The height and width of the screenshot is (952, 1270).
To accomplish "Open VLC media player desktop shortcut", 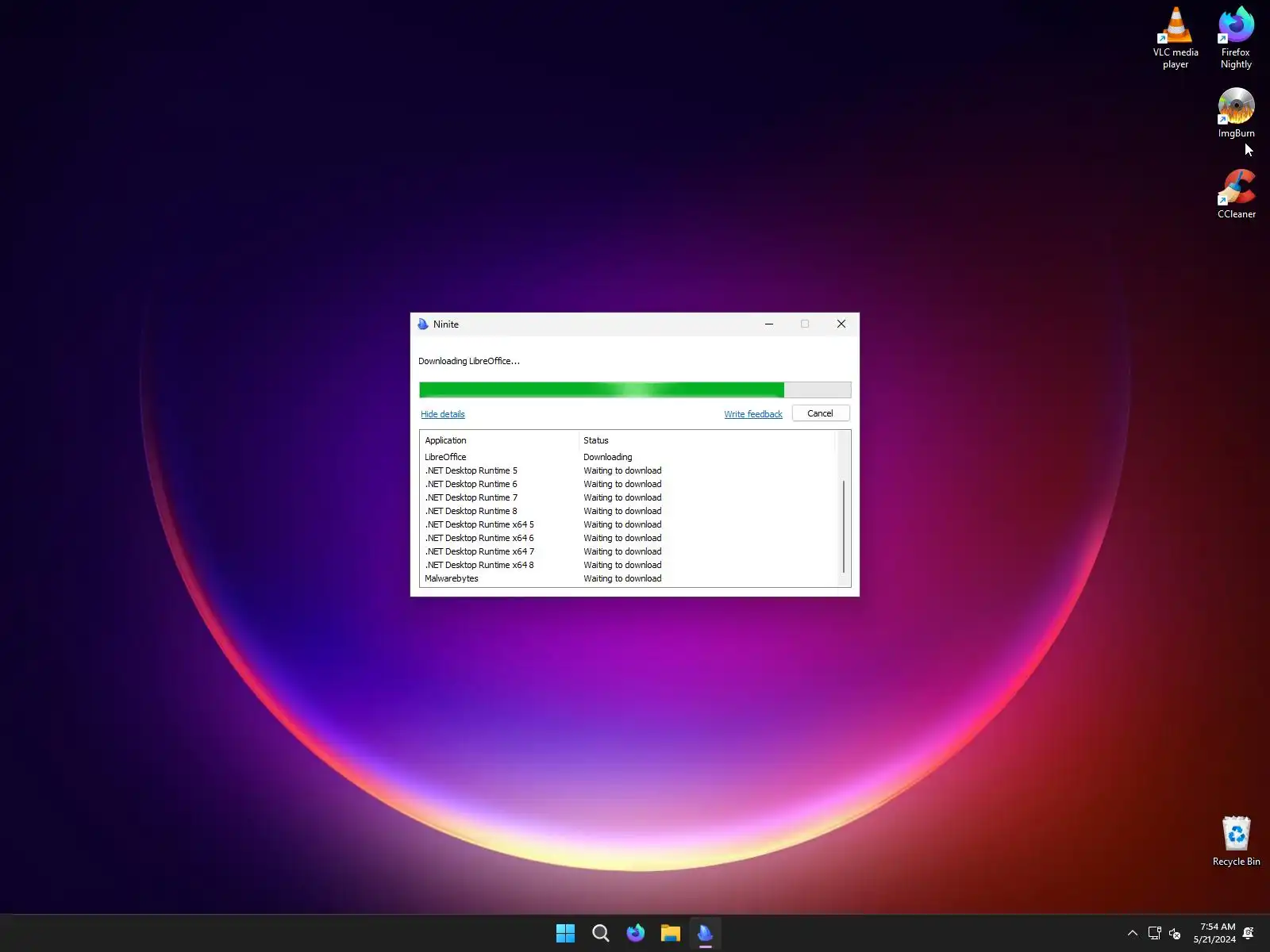I will 1176,37.
